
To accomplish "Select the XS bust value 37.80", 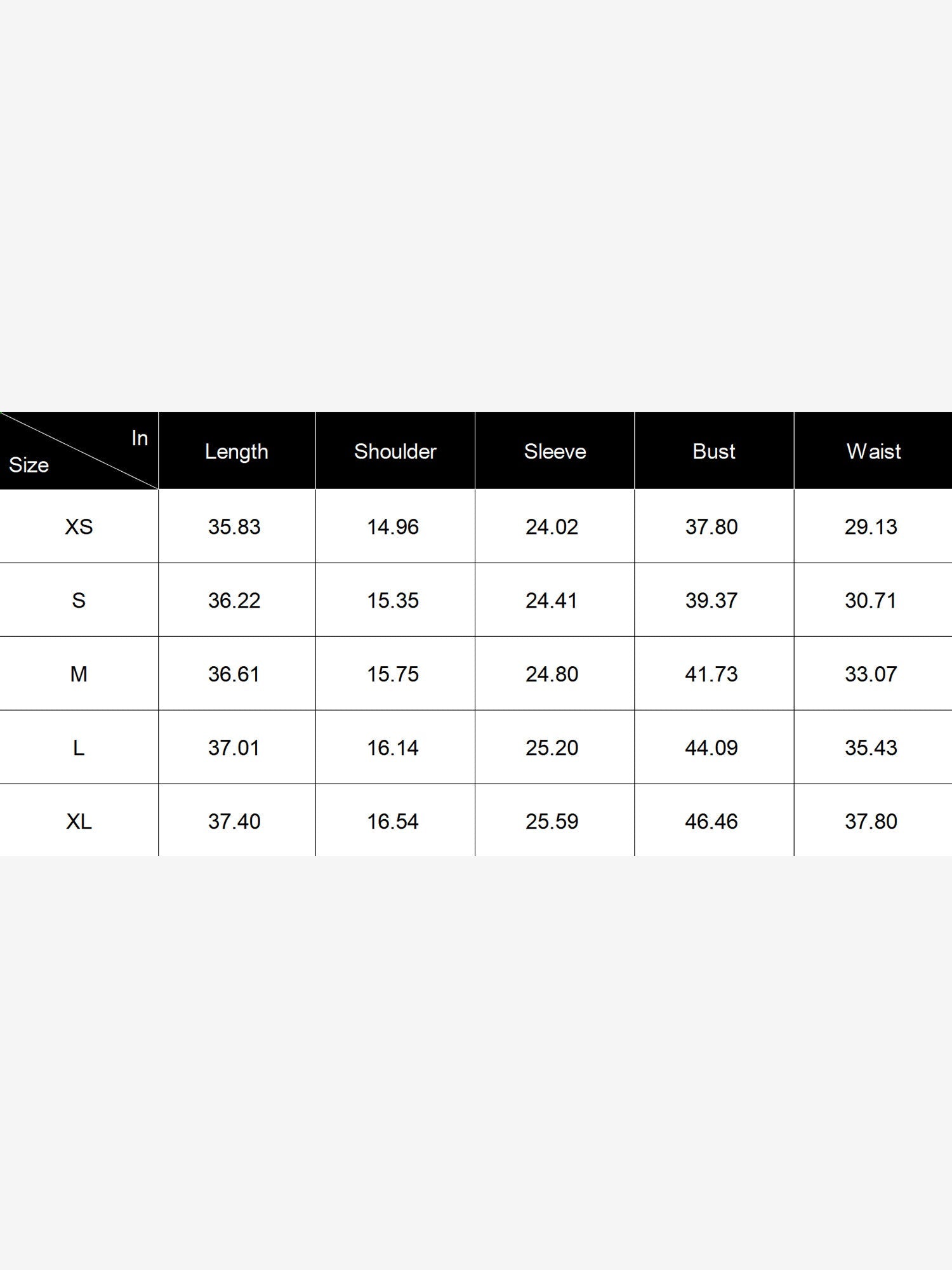I will 711,526.
